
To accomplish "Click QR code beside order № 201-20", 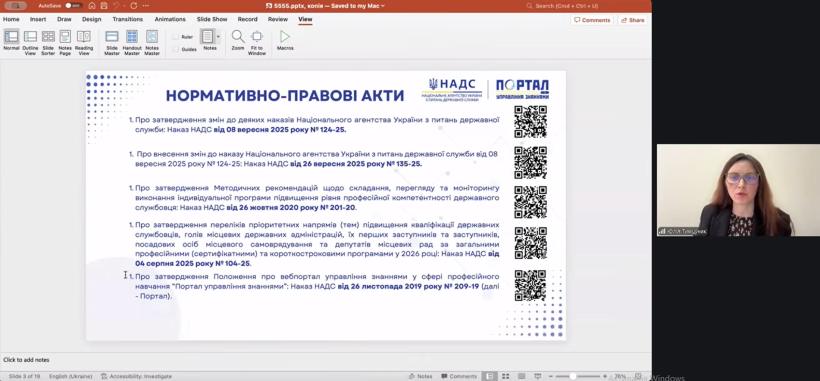I will tap(530, 202).
